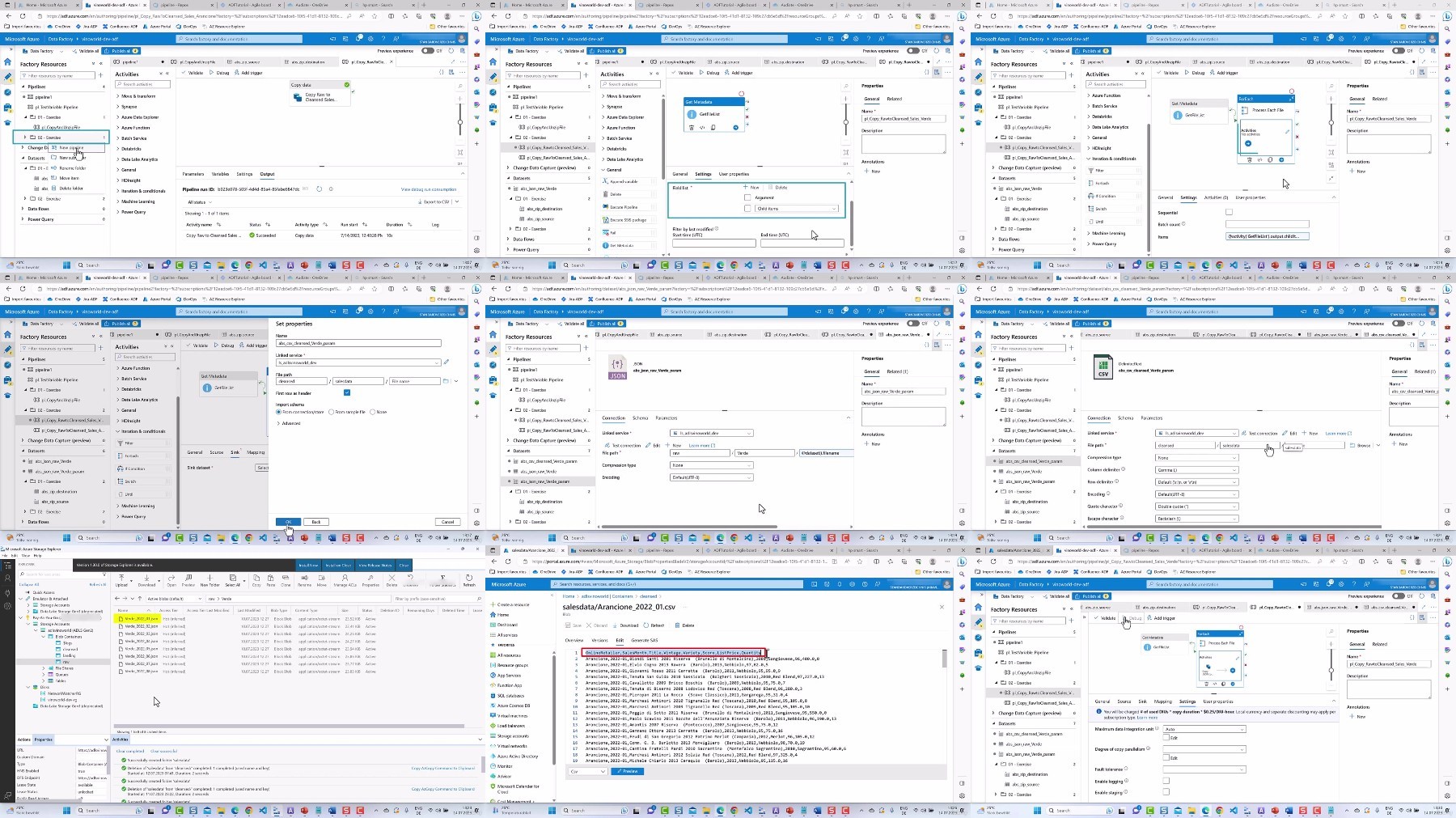
Task: Click Cancel in the Set properties panel
Action: pos(447,522)
